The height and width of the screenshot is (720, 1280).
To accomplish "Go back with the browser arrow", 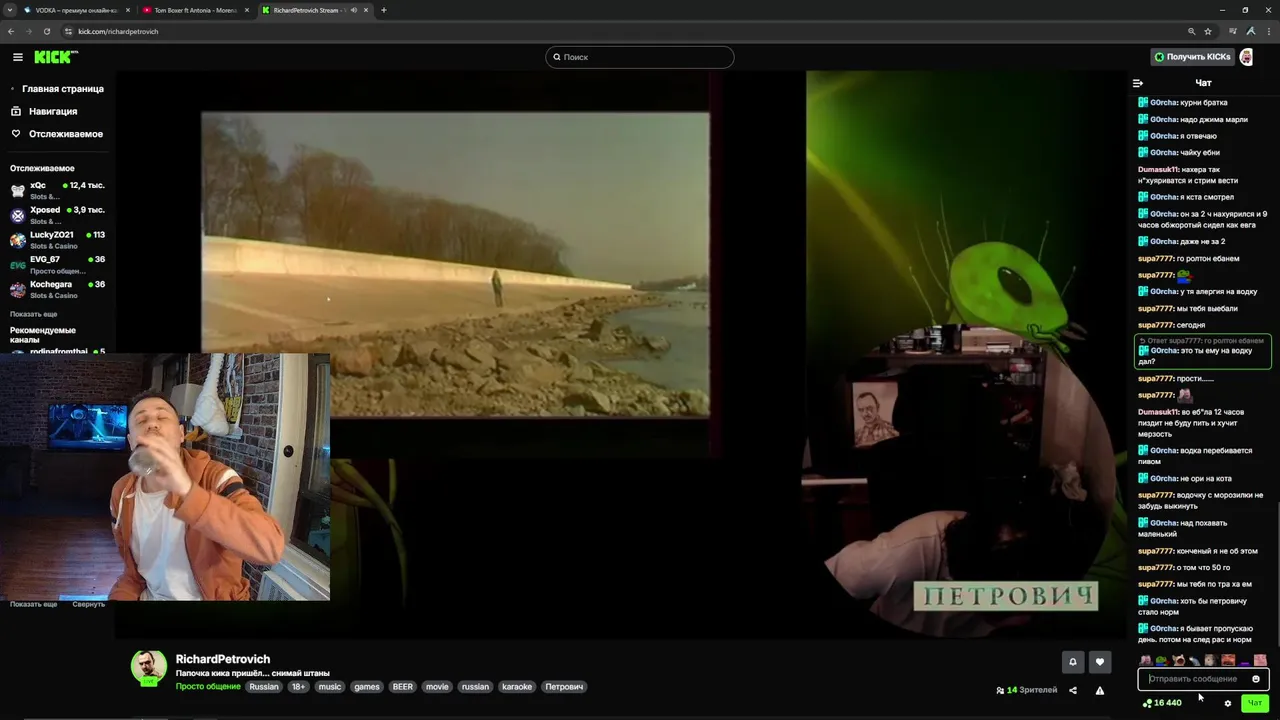I will point(12,31).
